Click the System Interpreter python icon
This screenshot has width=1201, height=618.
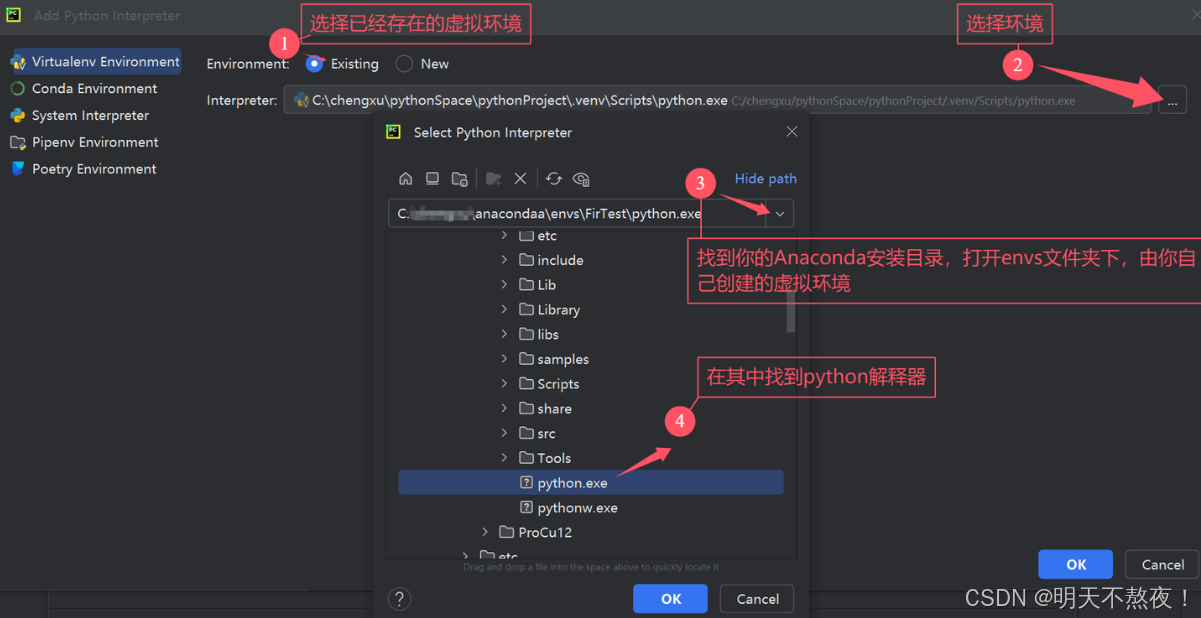[18, 116]
